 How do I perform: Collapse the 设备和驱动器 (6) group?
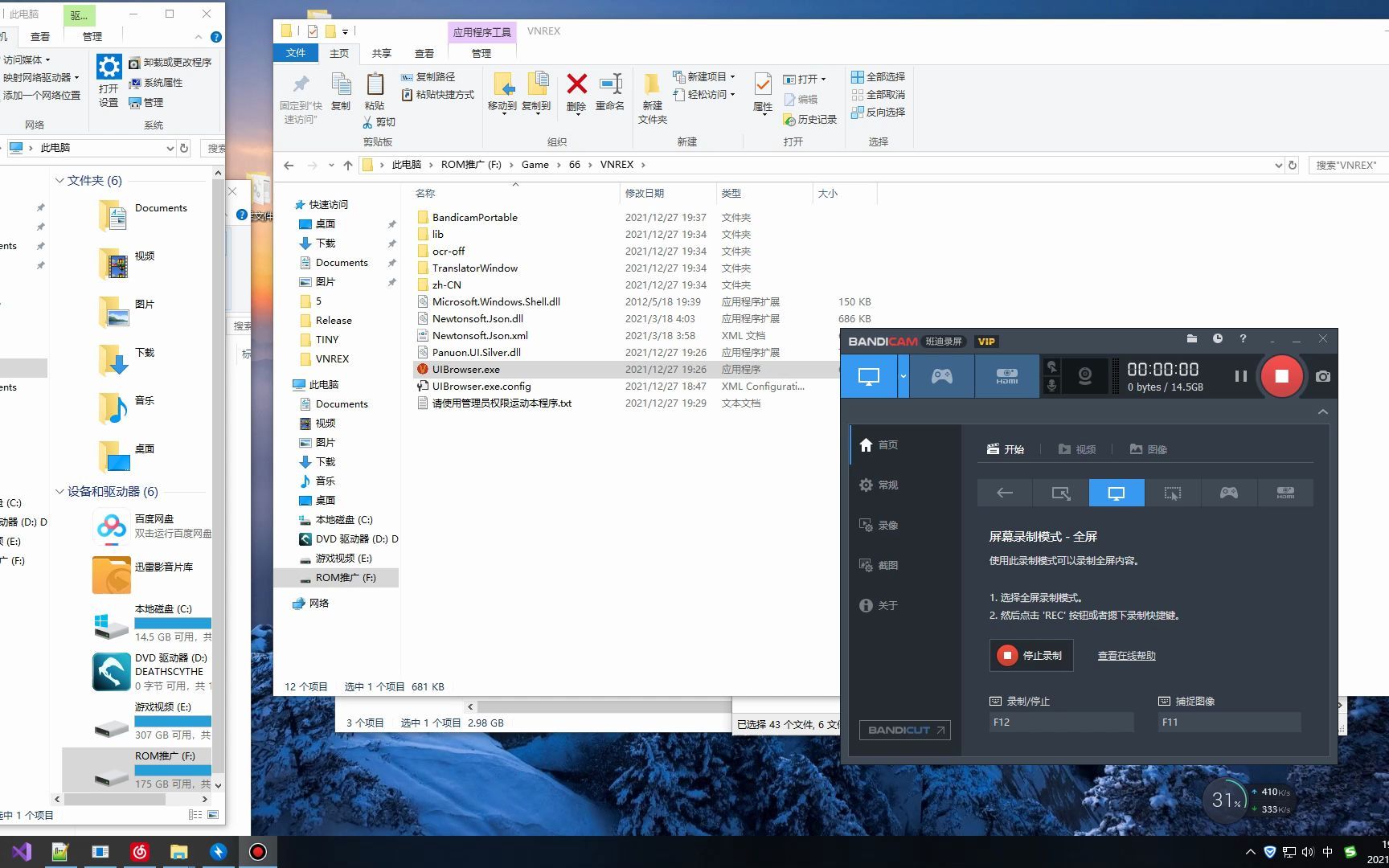[x=59, y=491]
